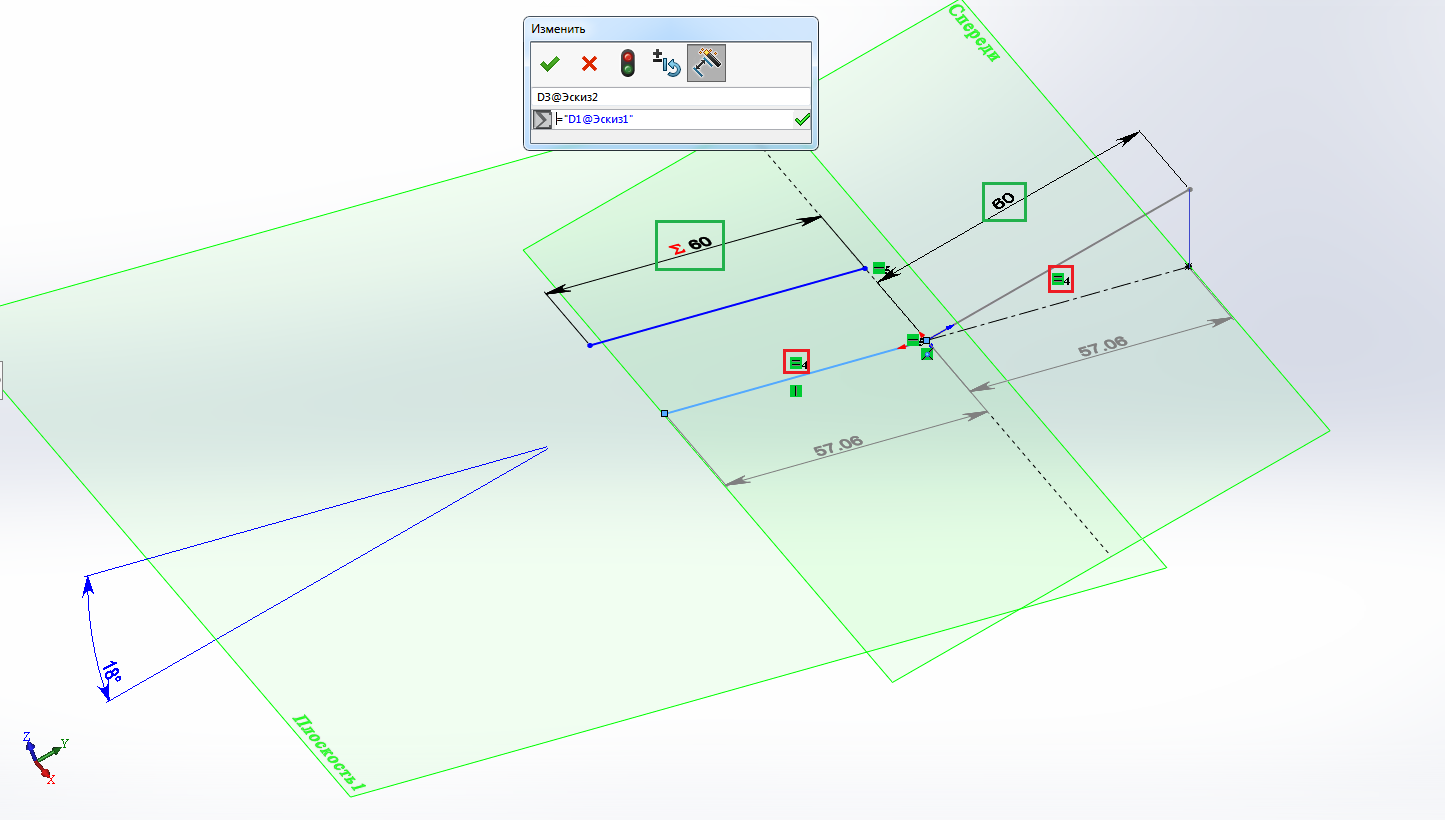Click the plus-minus spin increment reset icon

(667, 63)
